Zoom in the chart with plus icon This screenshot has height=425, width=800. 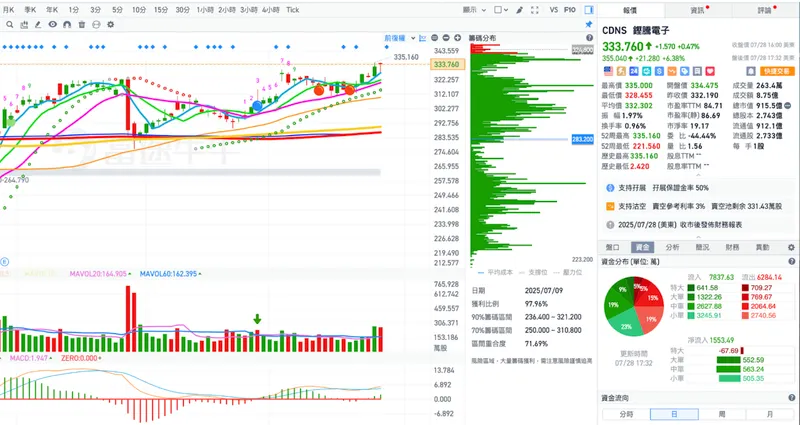(x=458, y=38)
